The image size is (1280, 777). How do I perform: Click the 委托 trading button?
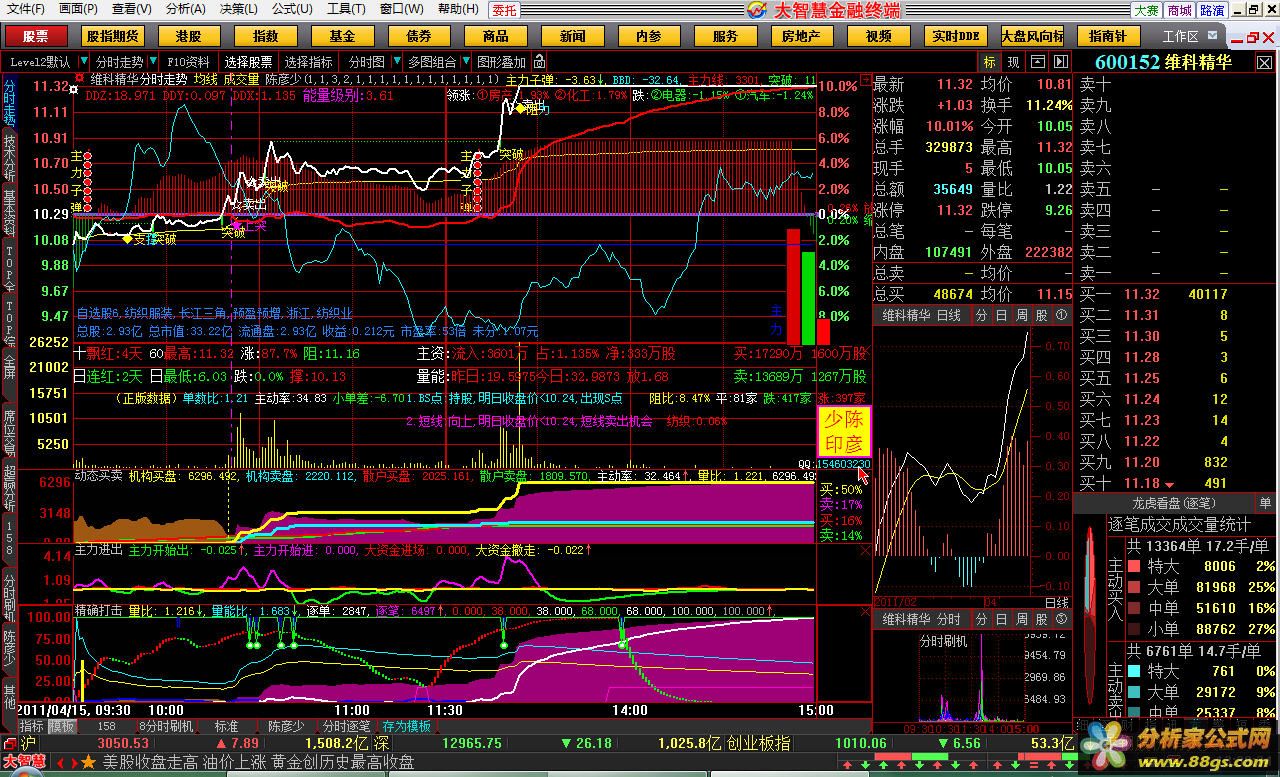pyautogui.click(x=505, y=10)
